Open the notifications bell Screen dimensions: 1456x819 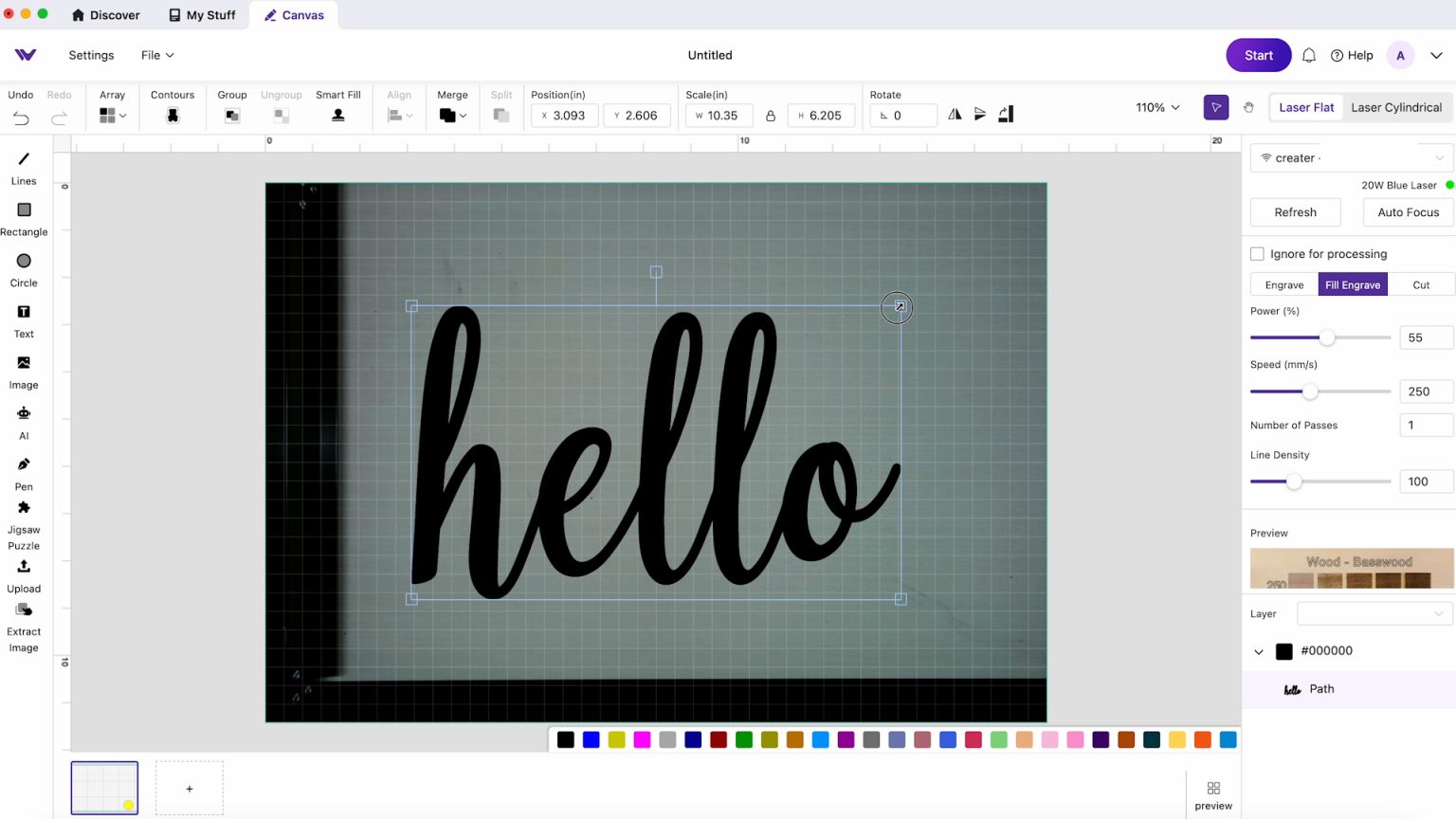[1309, 56]
